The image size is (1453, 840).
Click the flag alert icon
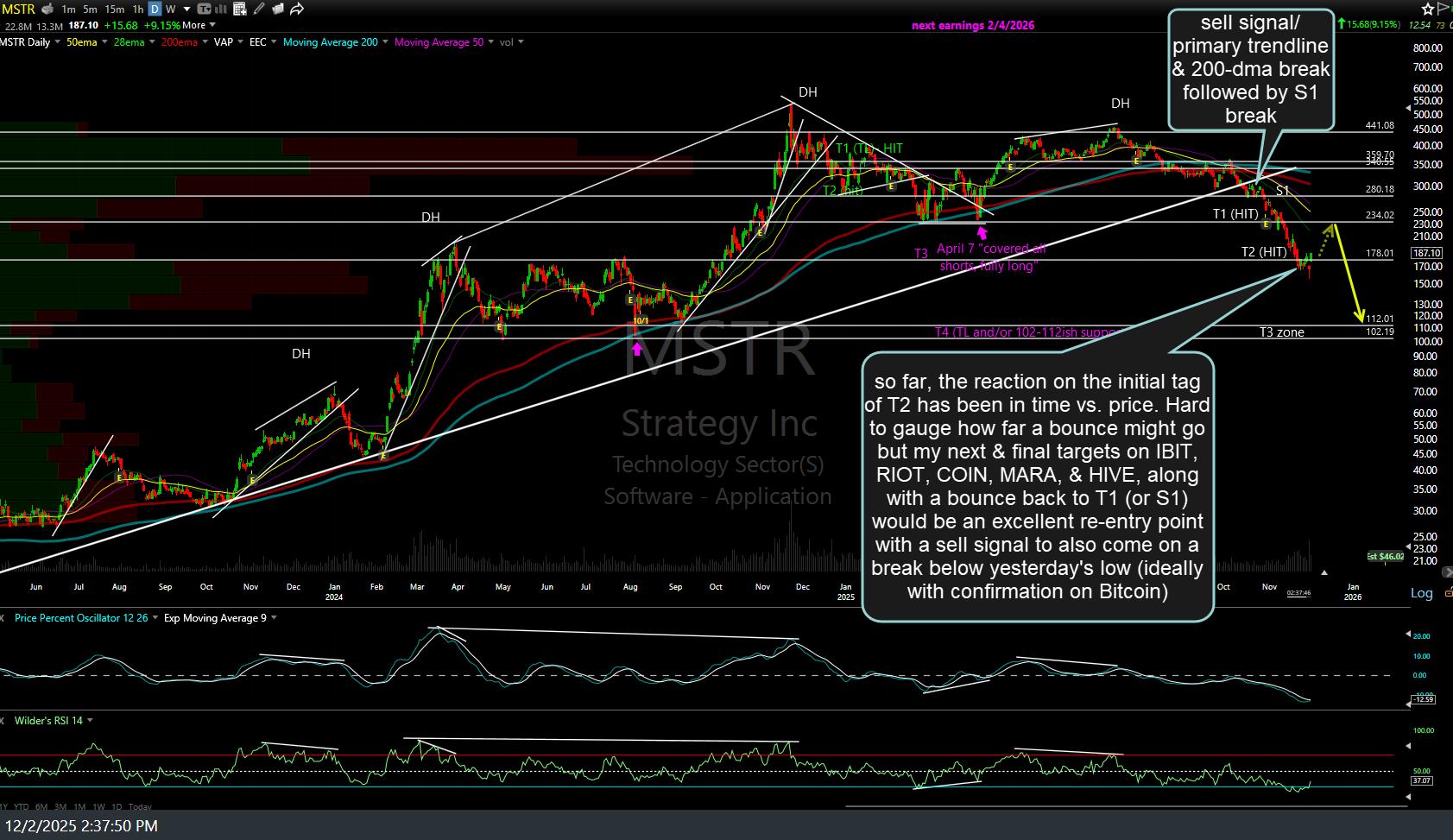tap(1444, 9)
